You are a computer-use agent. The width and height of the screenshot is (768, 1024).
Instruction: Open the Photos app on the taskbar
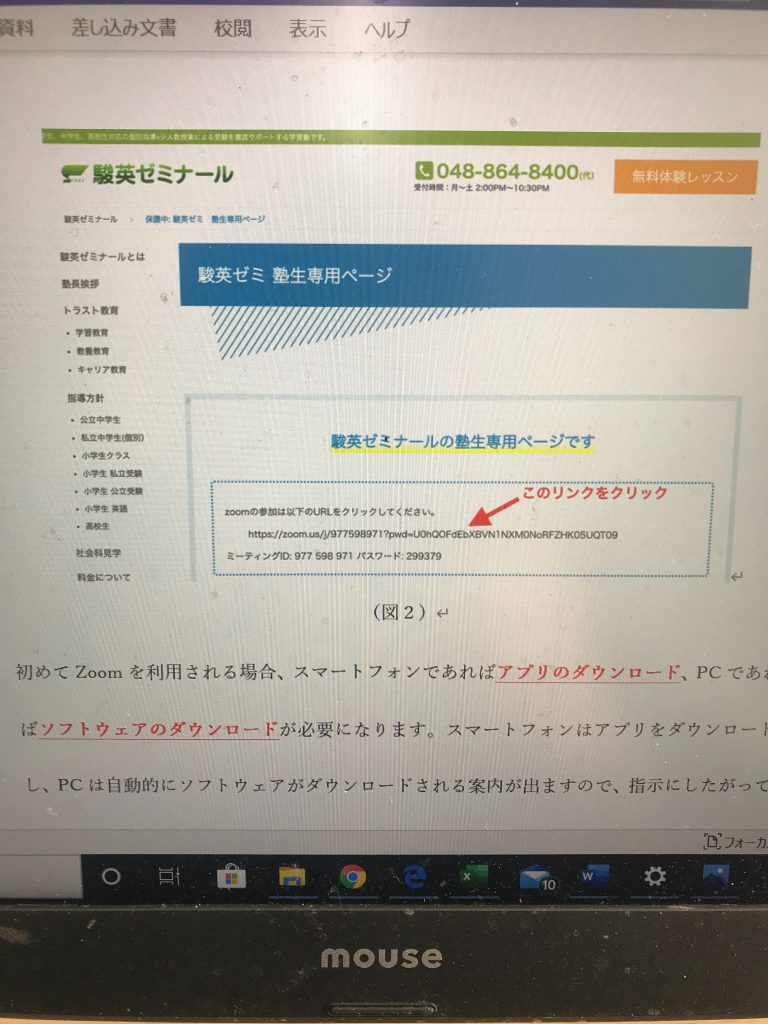point(716,876)
